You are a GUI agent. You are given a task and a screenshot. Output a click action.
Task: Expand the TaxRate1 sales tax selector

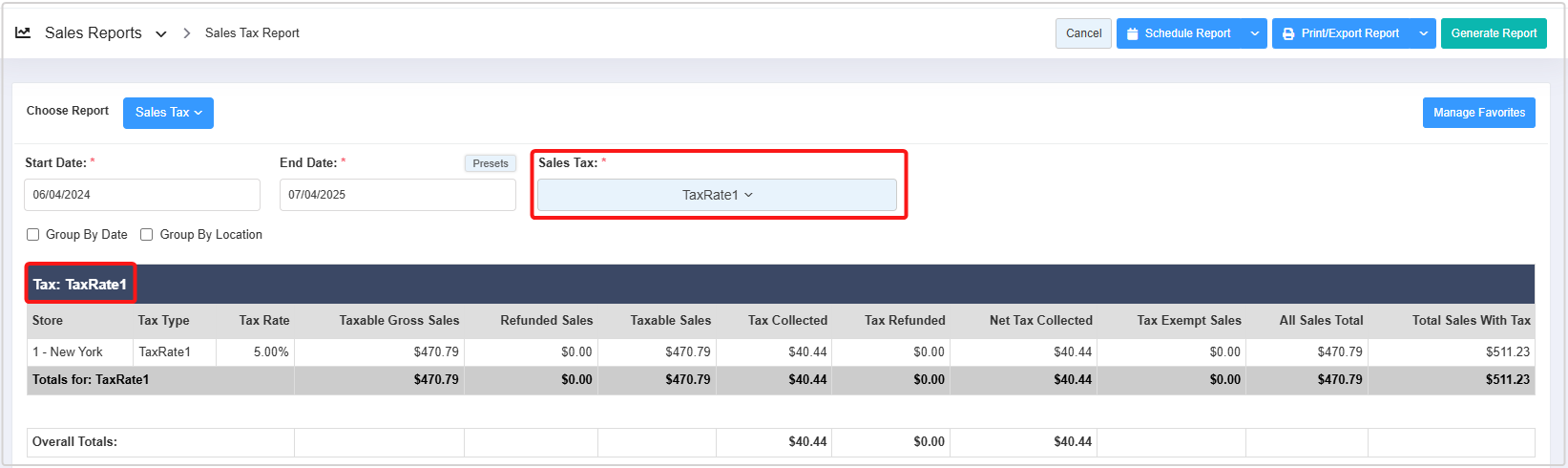click(717, 195)
